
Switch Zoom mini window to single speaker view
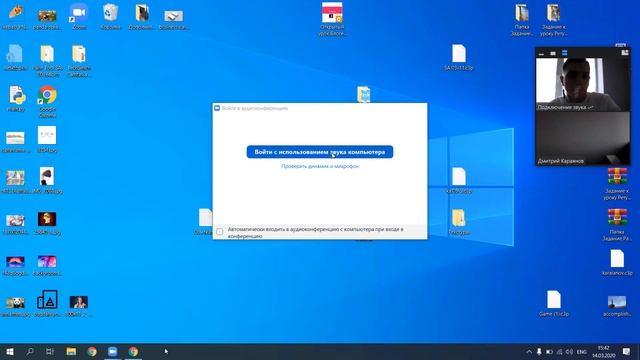(553, 53)
